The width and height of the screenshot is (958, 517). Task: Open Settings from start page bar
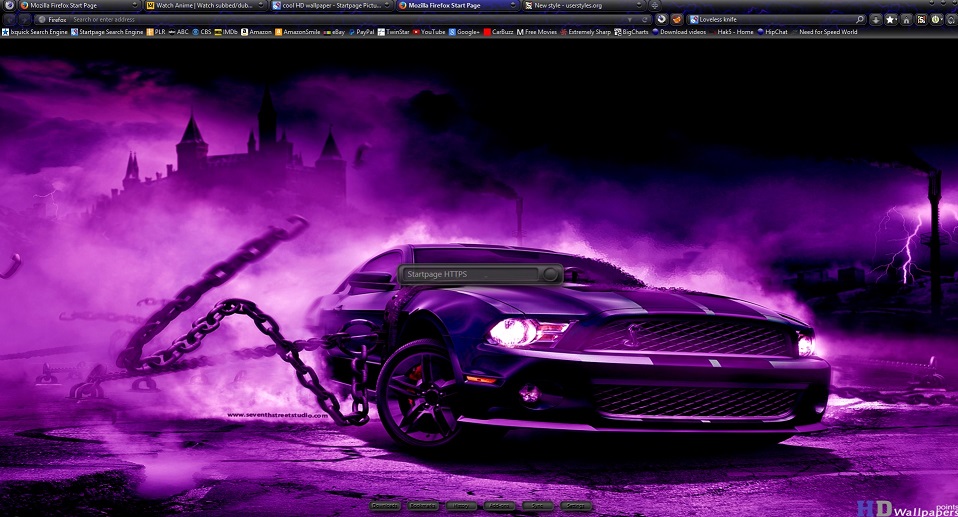tap(576, 506)
